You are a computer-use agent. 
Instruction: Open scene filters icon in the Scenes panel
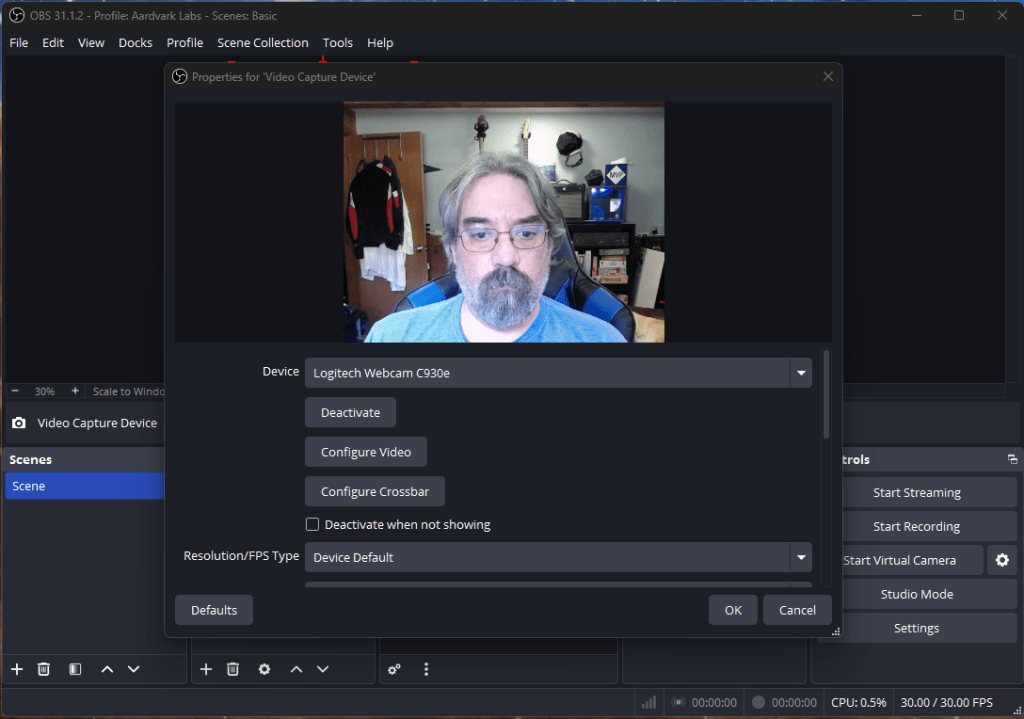click(75, 669)
